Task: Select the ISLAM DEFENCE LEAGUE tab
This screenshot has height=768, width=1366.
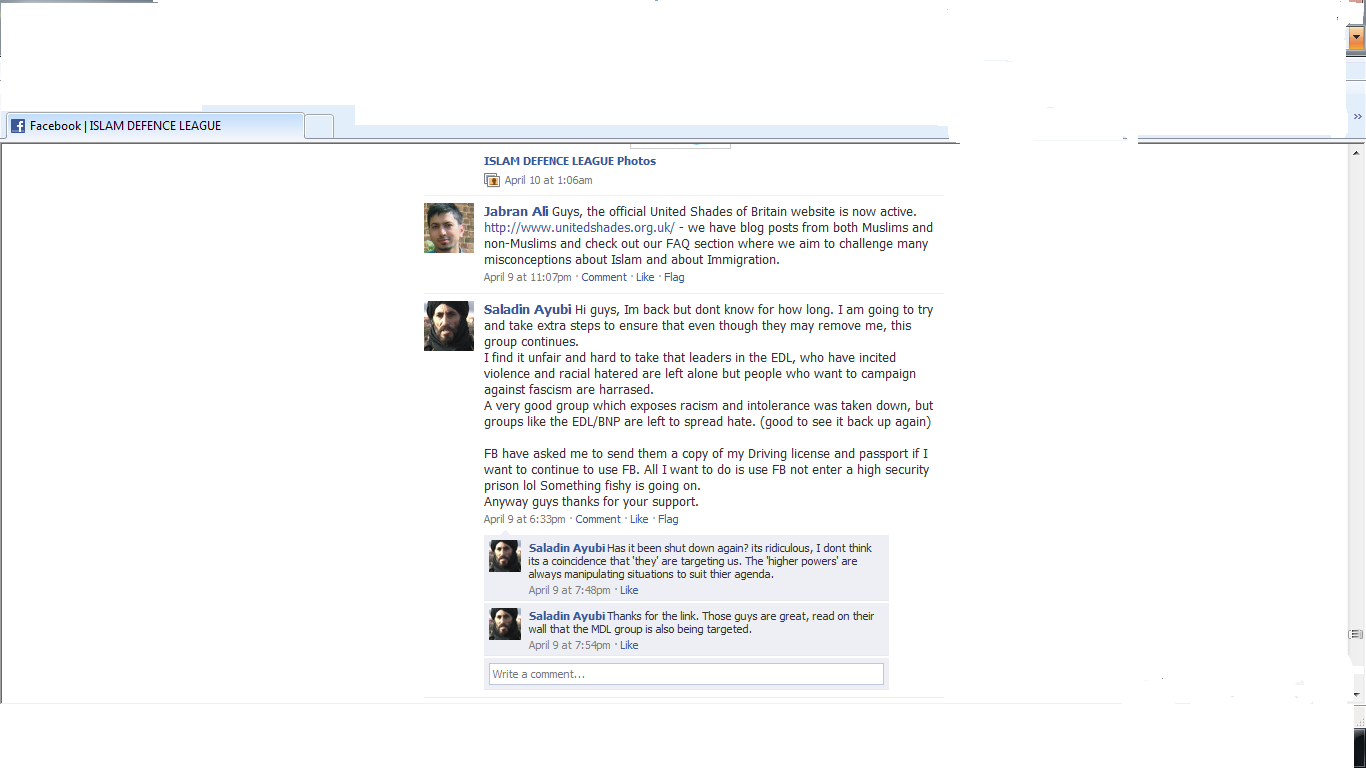Action: (x=155, y=126)
